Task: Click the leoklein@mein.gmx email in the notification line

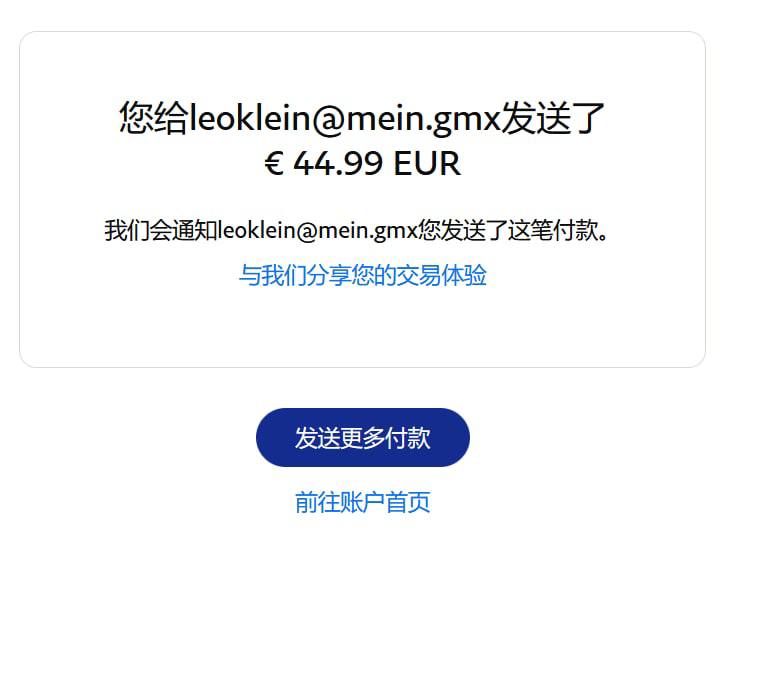Action: 318,230
